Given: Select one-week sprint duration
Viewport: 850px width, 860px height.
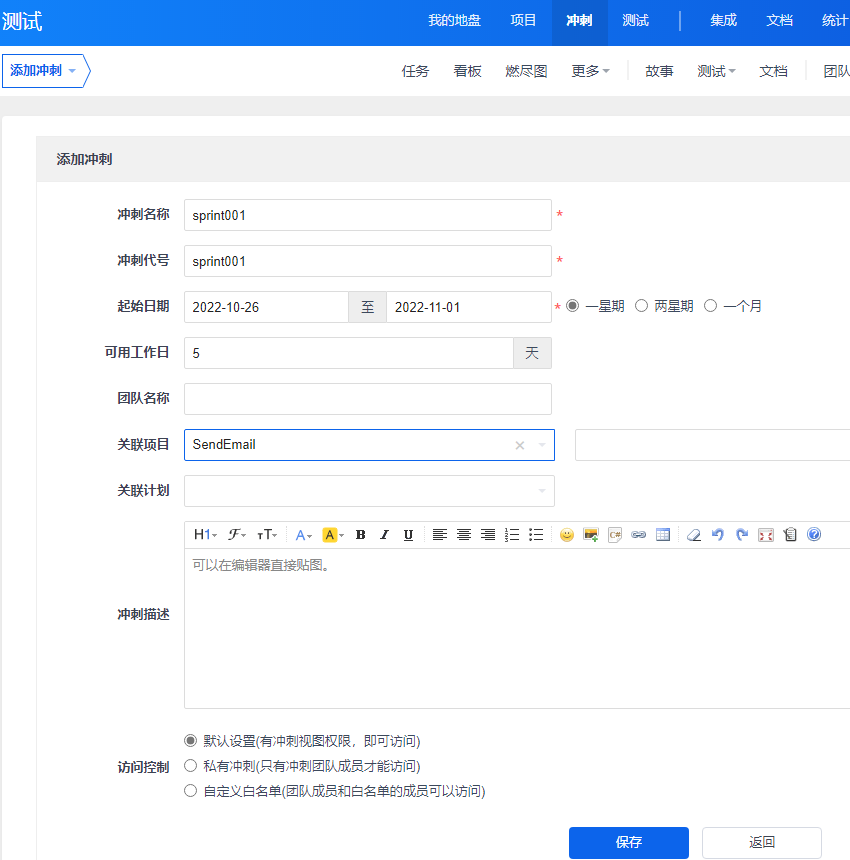Looking at the screenshot, I should click(x=573, y=306).
